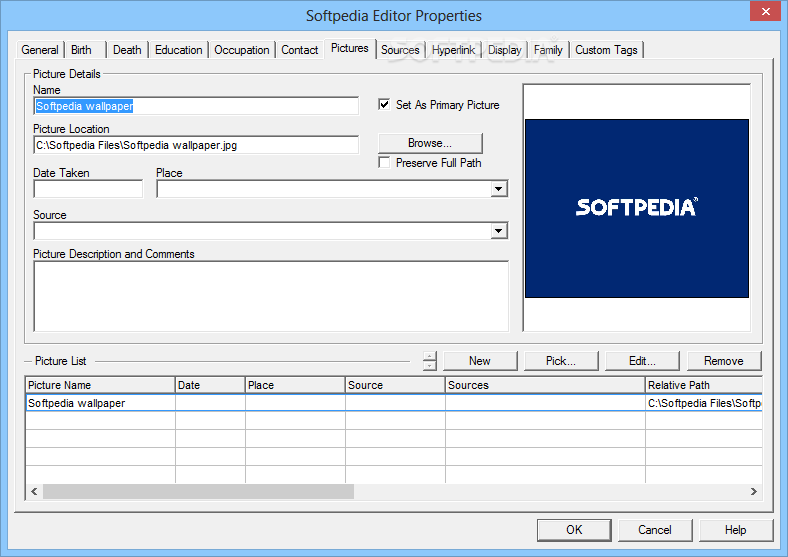Click the Pick... button
Screen dimensions: 788x557
(561, 361)
